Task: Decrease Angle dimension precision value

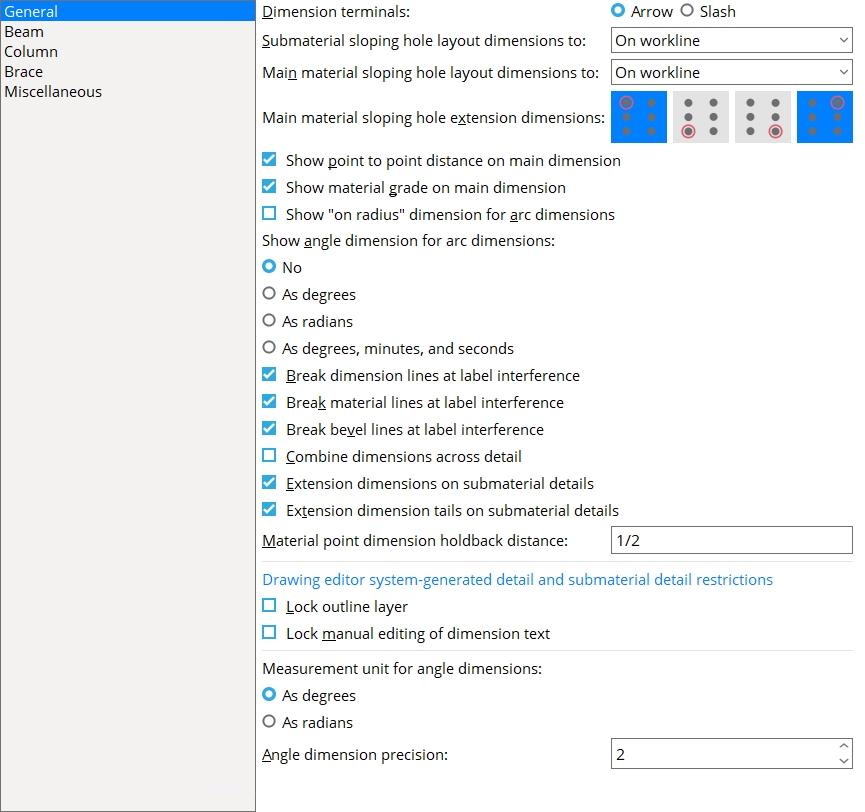Action: click(x=843, y=761)
